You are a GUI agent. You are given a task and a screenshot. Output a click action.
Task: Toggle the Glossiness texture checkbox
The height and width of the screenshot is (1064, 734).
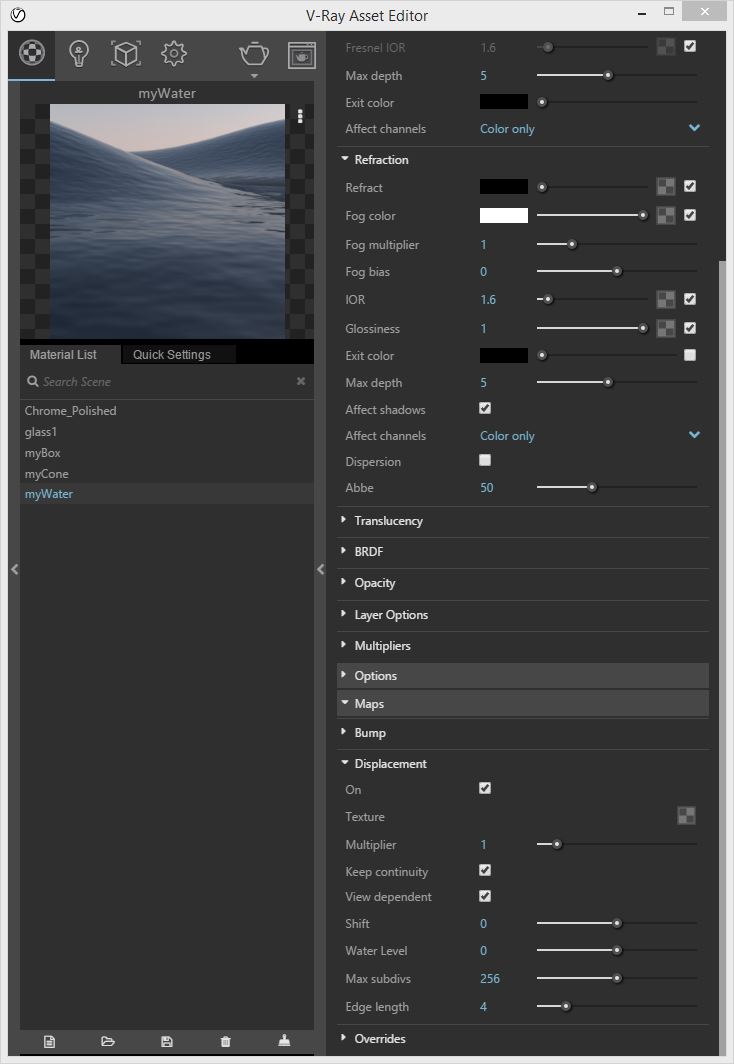690,328
